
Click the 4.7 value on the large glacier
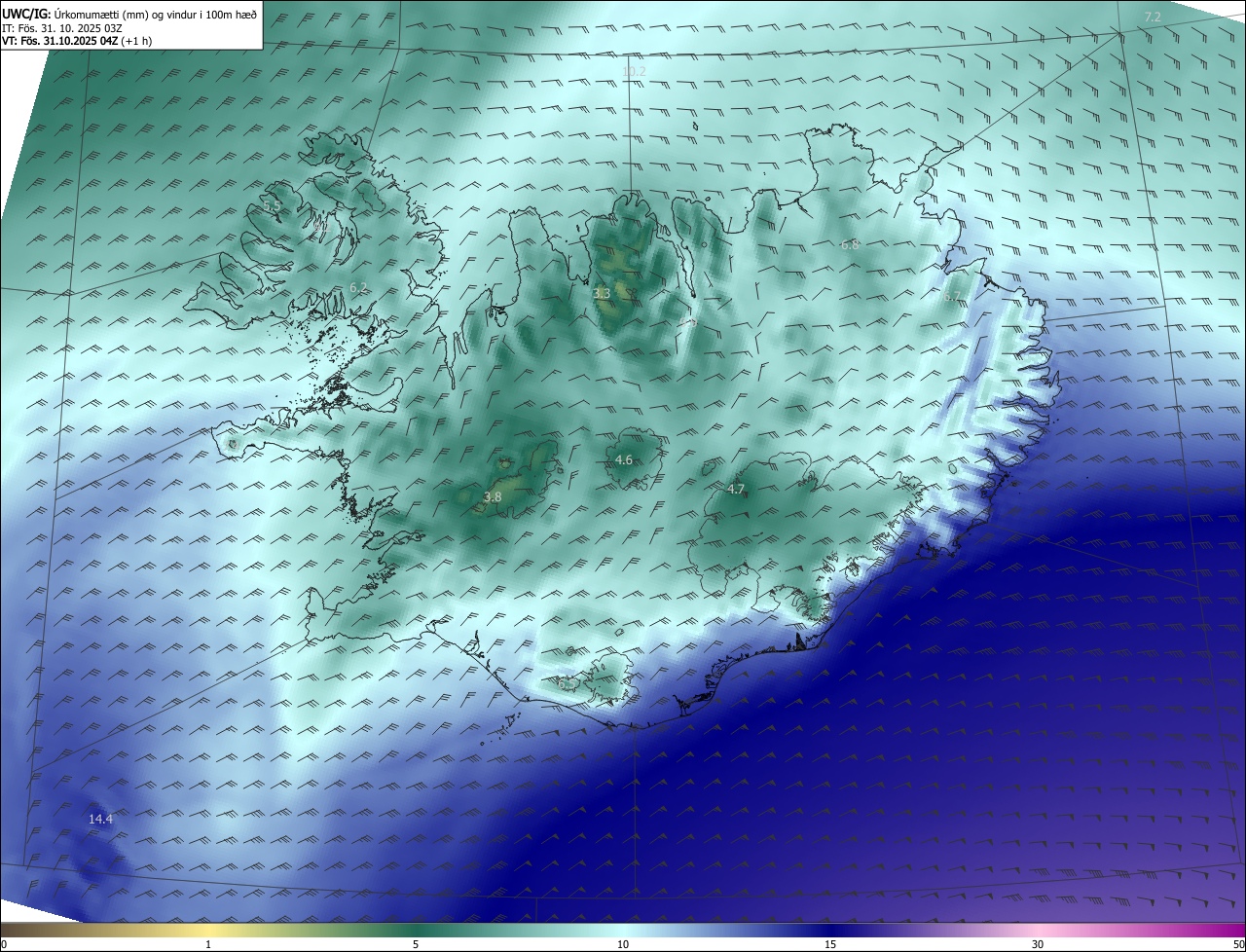tap(736, 489)
